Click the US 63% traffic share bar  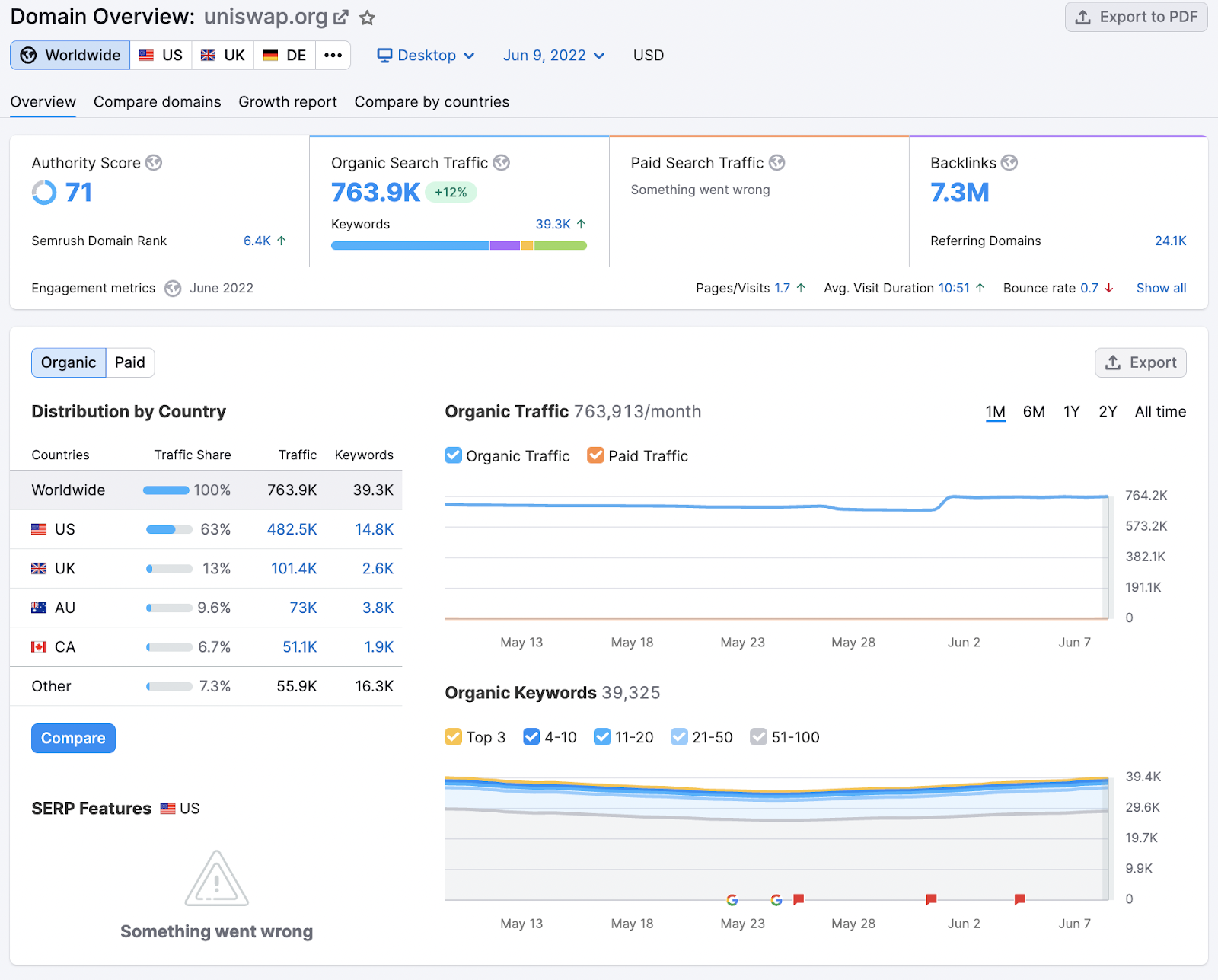pos(169,529)
